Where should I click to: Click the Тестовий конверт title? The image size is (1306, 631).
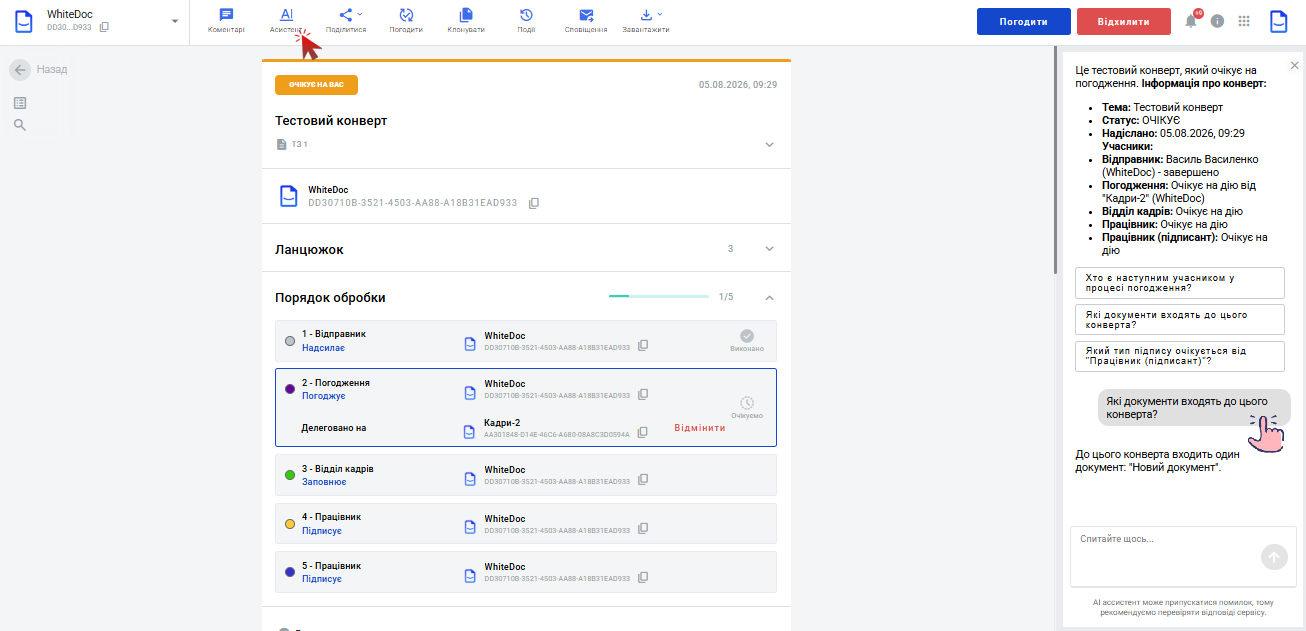tap(331, 121)
